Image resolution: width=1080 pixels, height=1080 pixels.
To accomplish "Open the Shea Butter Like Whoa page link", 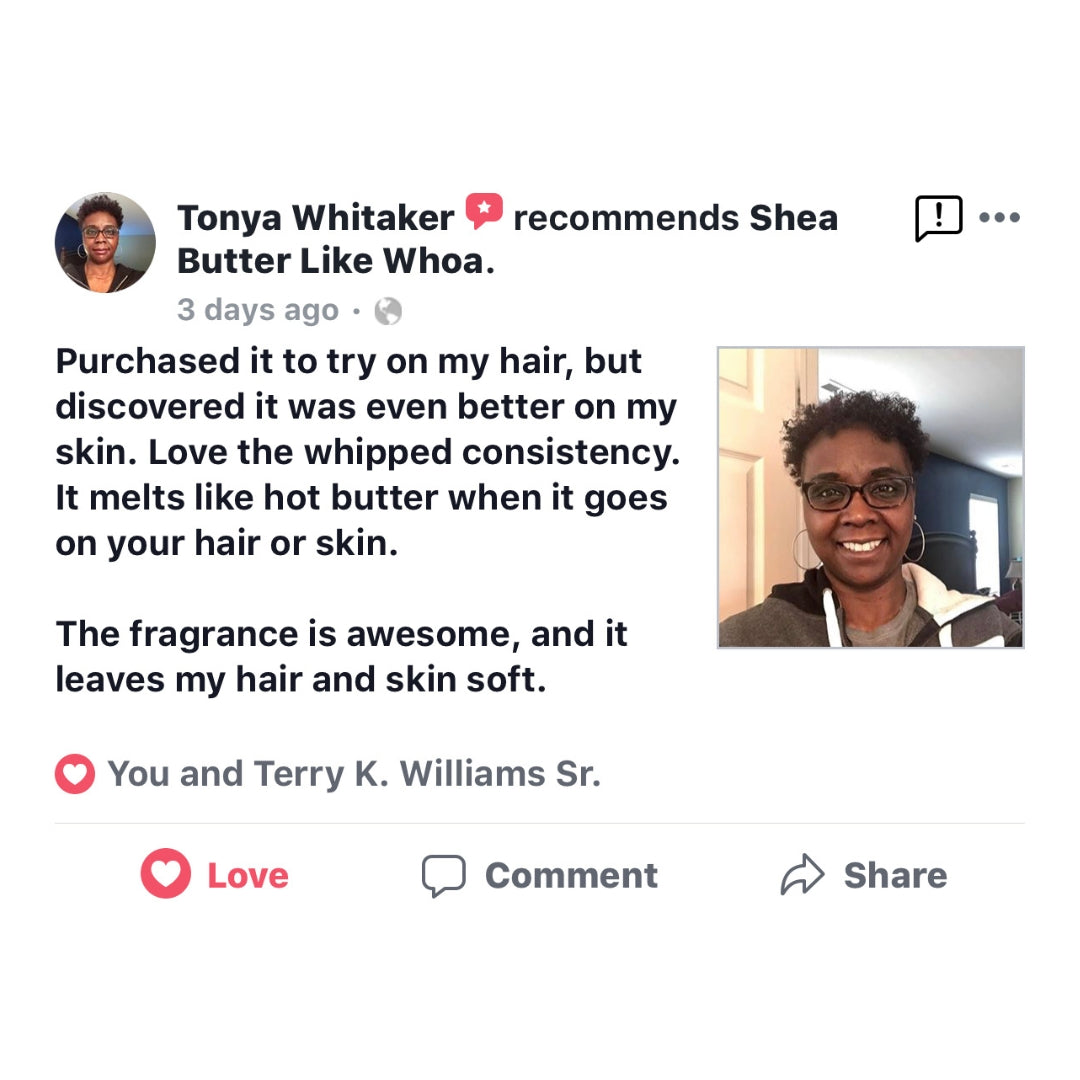I will 508,239.
